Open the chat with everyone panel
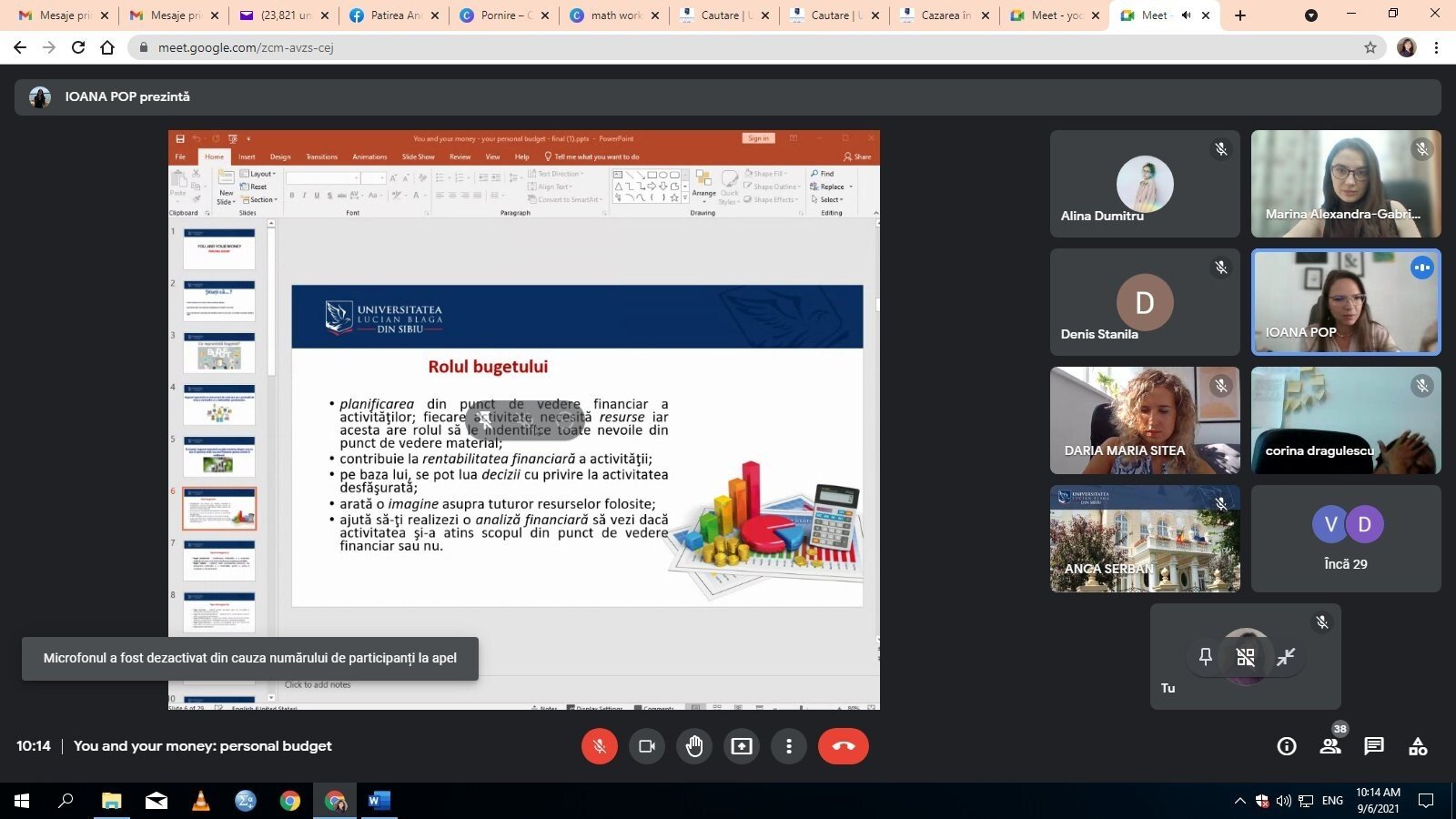 coord(1374,746)
